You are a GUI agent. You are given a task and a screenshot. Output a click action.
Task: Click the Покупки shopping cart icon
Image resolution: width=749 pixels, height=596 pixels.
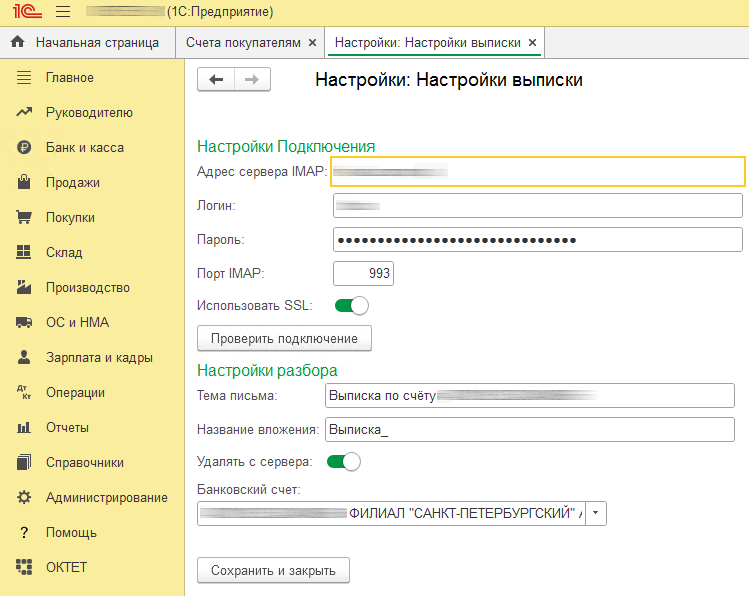point(25,217)
